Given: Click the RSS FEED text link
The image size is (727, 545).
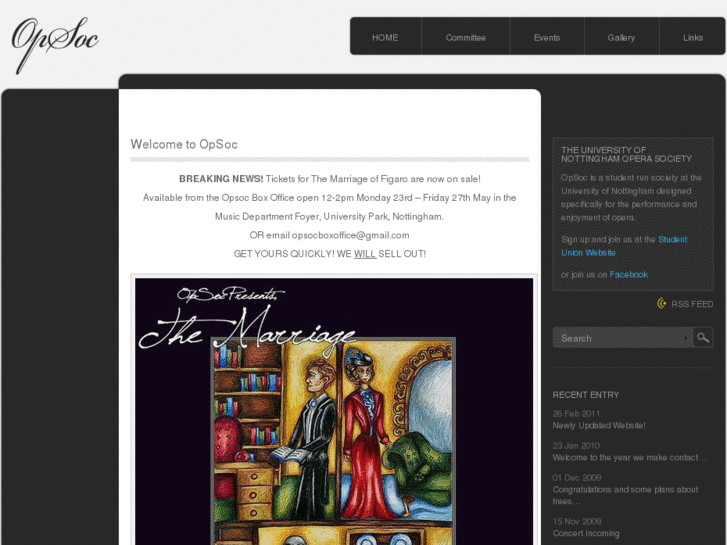Looking at the screenshot, I should (692, 304).
